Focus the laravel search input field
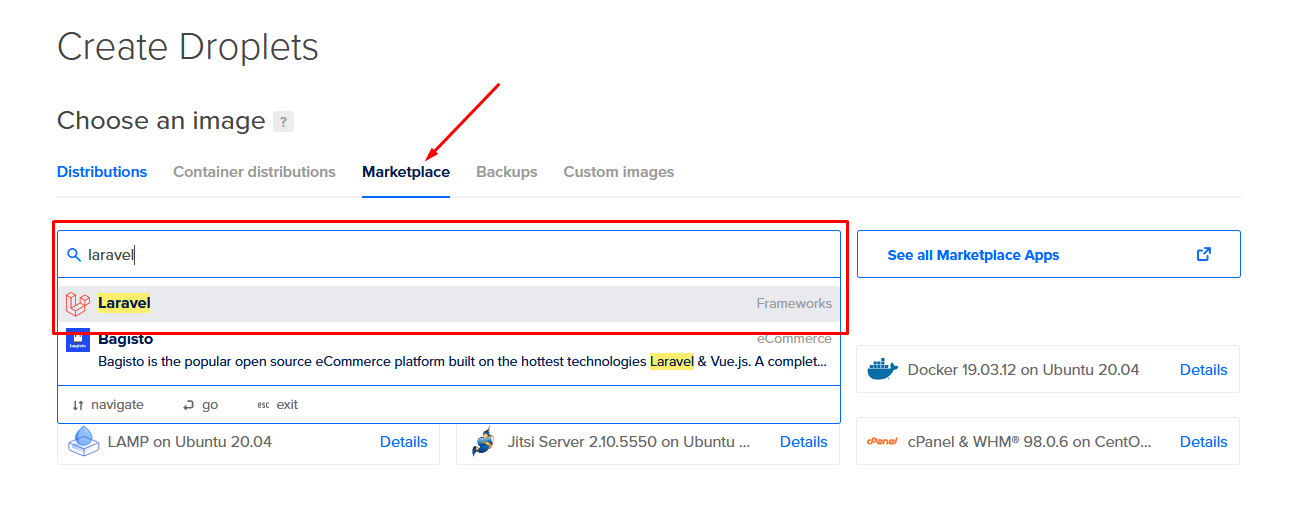The image size is (1296, 522). (x=449, y=255)
